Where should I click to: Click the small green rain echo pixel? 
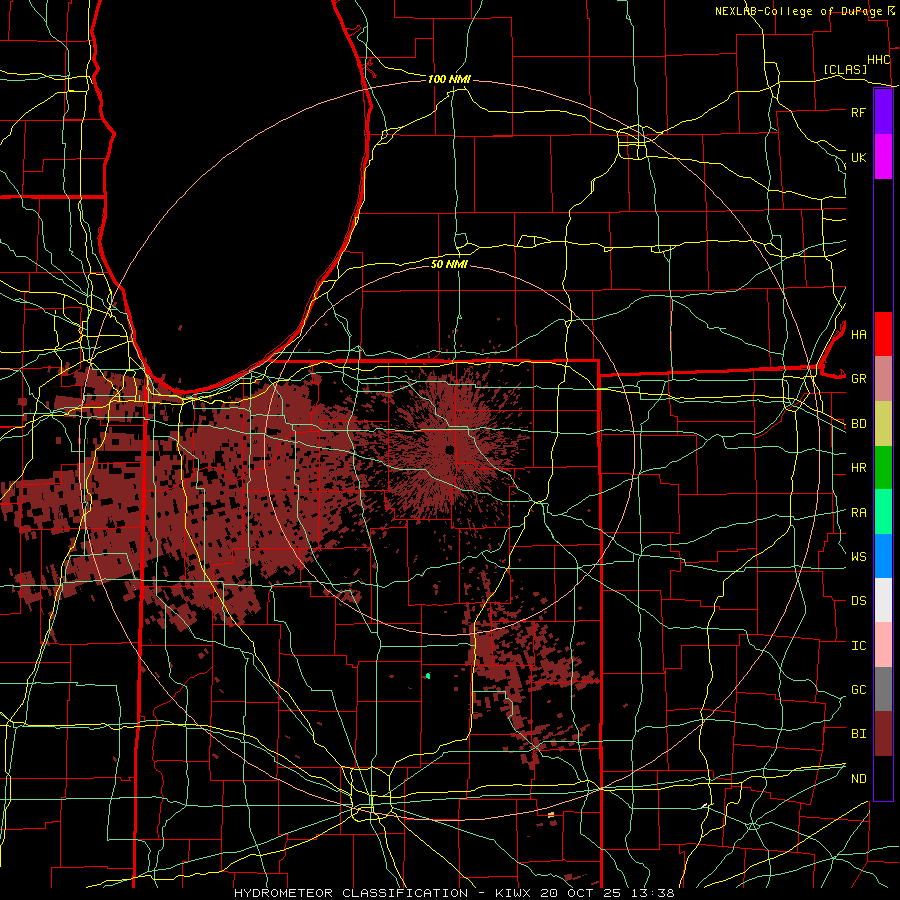[x=428, y=676]
